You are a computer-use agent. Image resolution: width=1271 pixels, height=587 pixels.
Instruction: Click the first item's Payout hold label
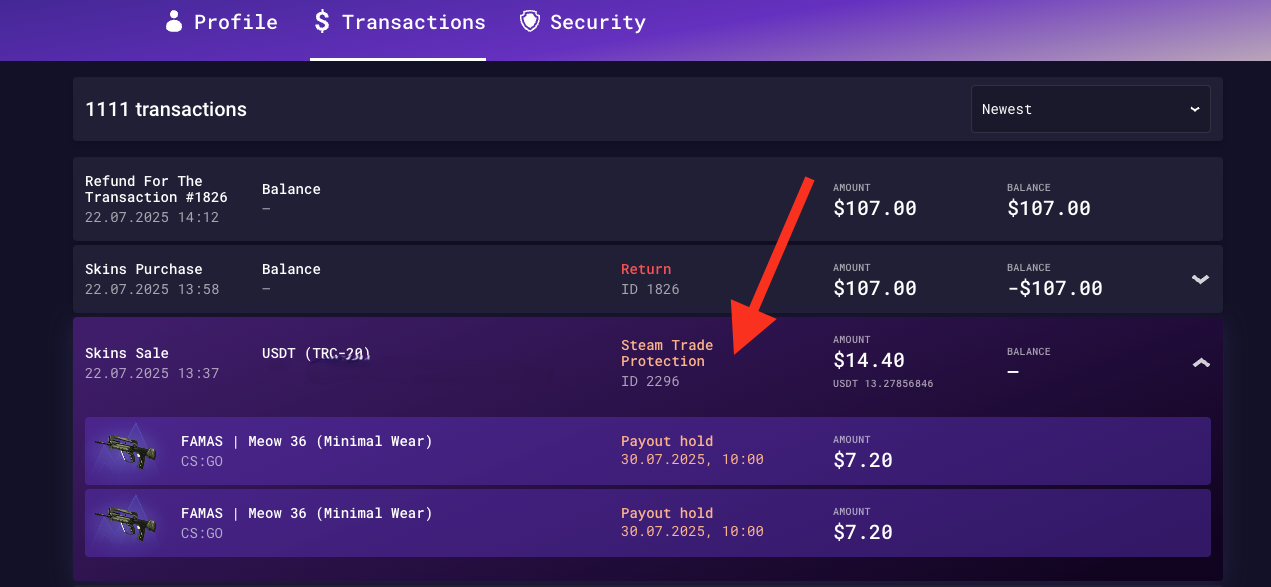tap(667, 441)
